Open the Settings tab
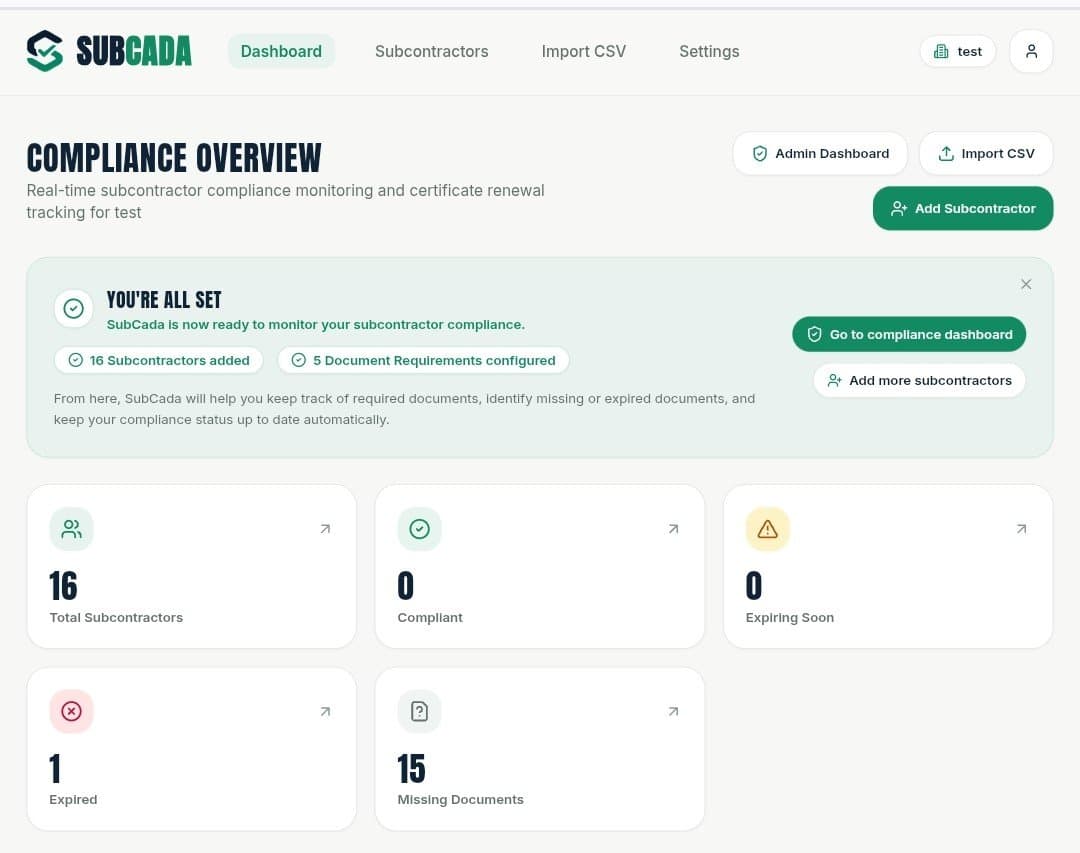1080x853 pixels. tap(709, 52)
